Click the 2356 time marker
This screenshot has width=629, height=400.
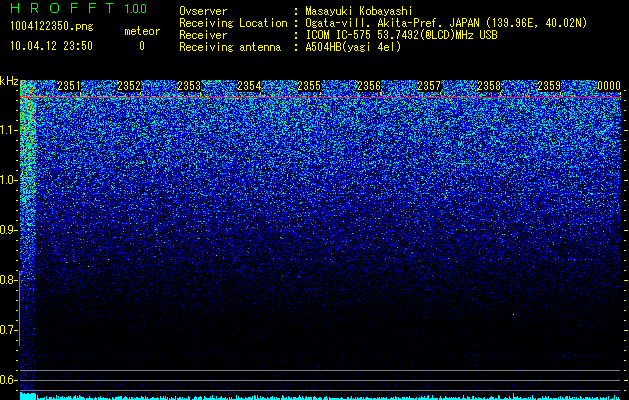tap(369, 86)
